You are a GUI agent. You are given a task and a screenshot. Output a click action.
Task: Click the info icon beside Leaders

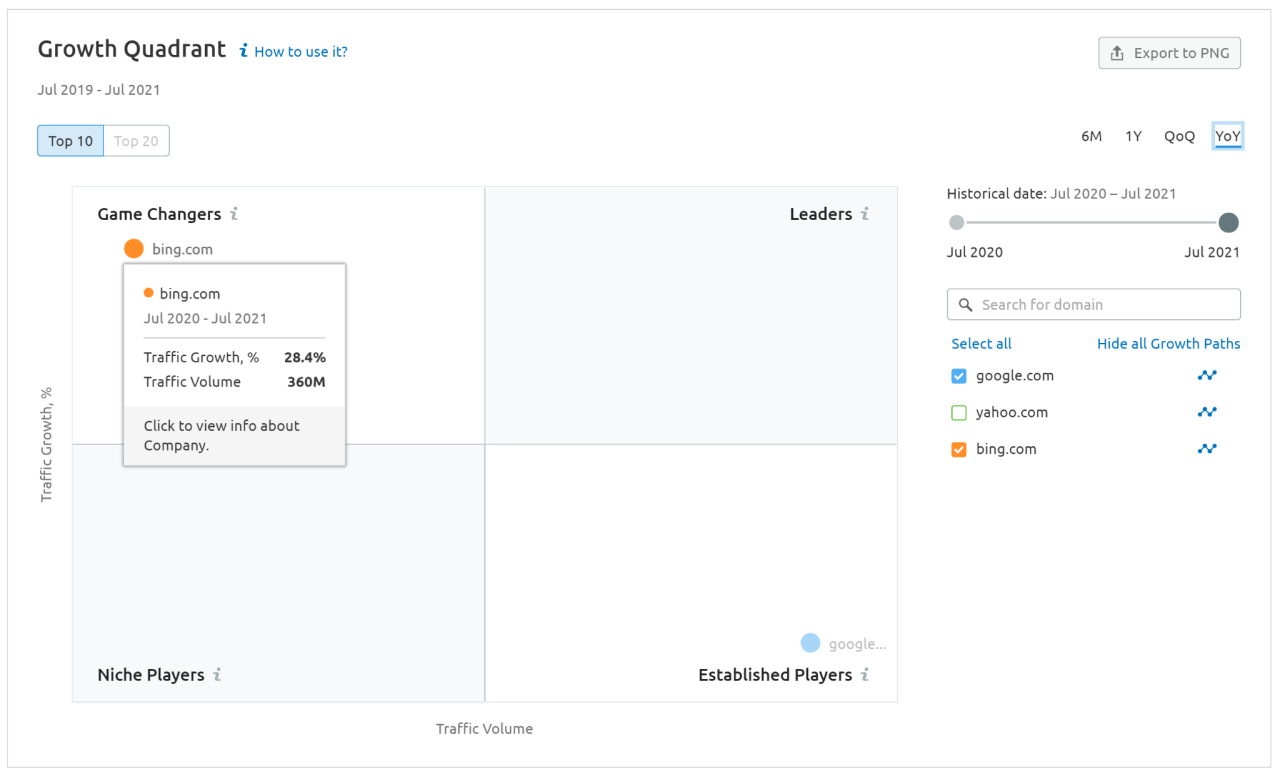click(x=865, y=214)
